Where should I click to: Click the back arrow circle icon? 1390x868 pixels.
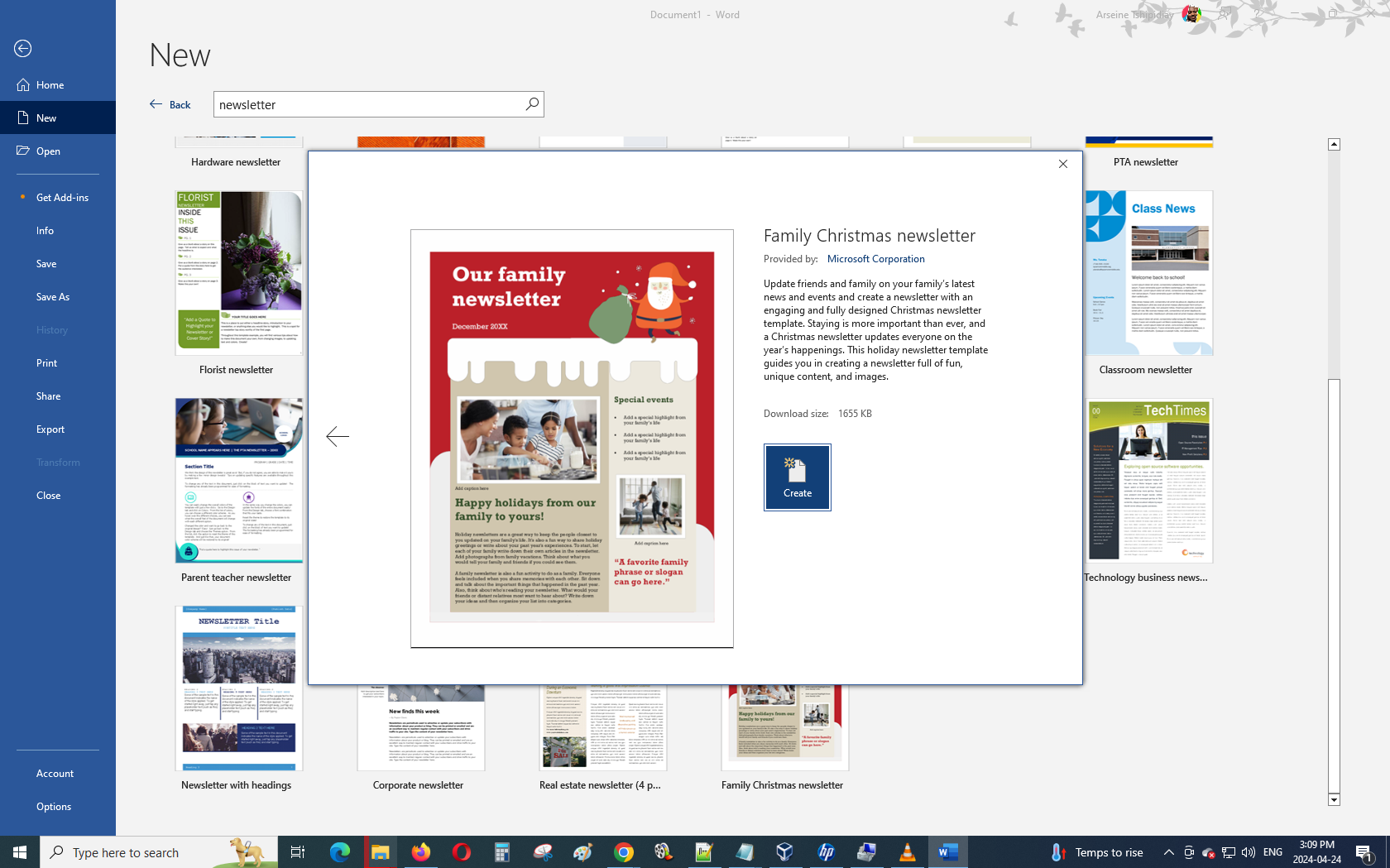(23, 49)
